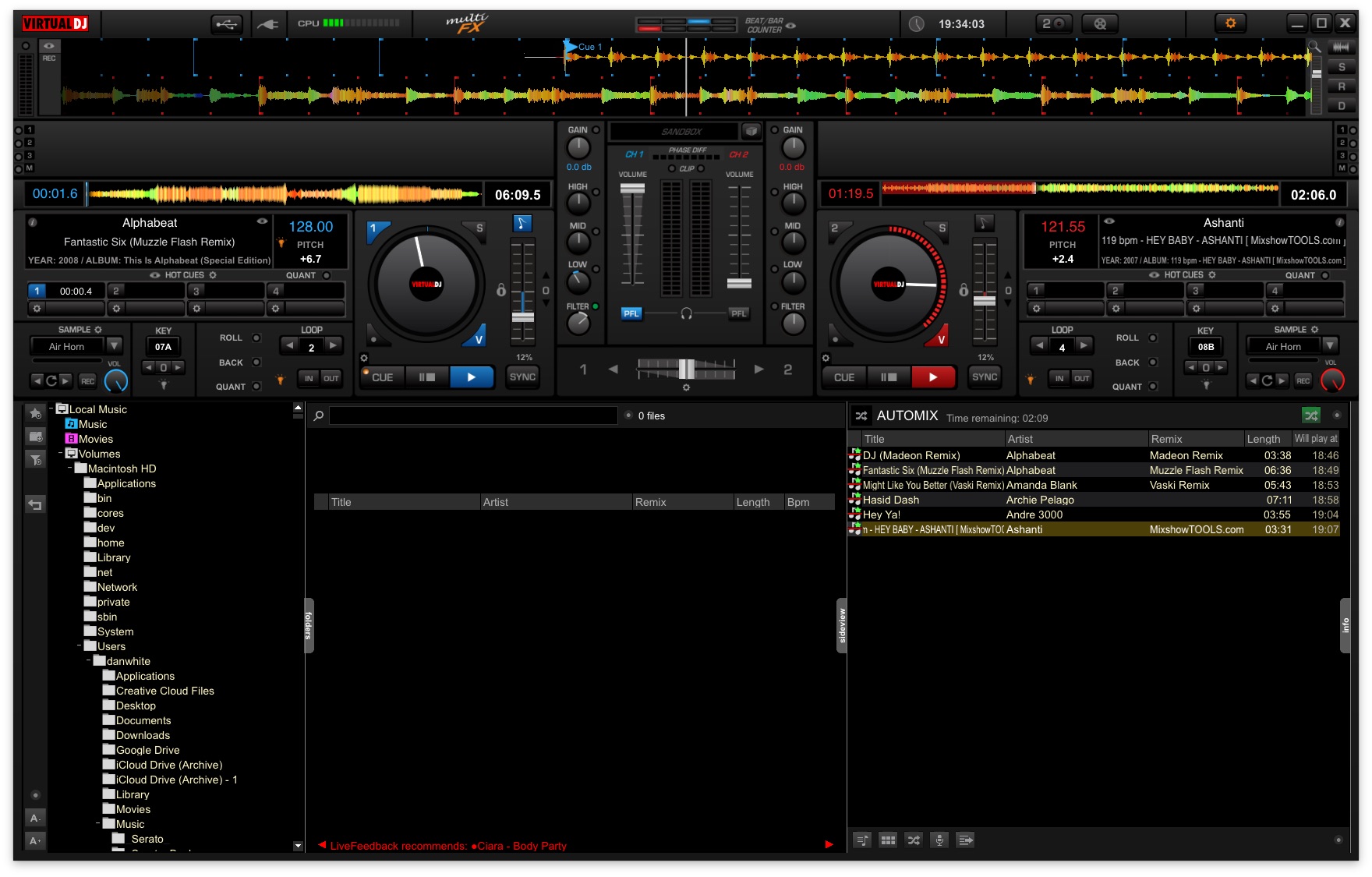The image size is (1372, 877).
Task: Collapse the Users folder
Action: (x=80, y=645)
